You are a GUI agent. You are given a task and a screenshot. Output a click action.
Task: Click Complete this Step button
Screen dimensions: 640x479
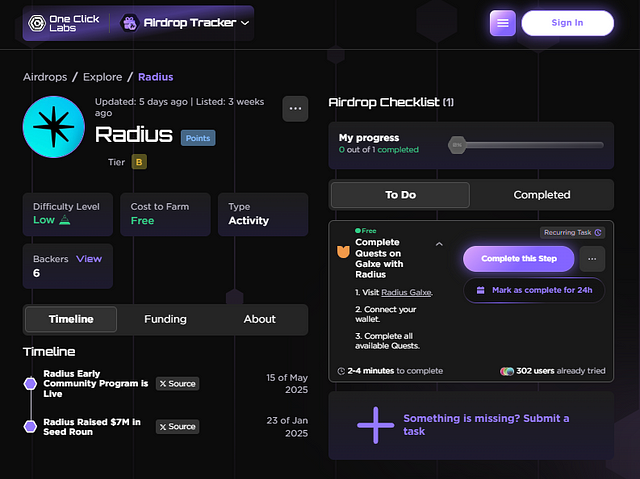pos(518,259)
